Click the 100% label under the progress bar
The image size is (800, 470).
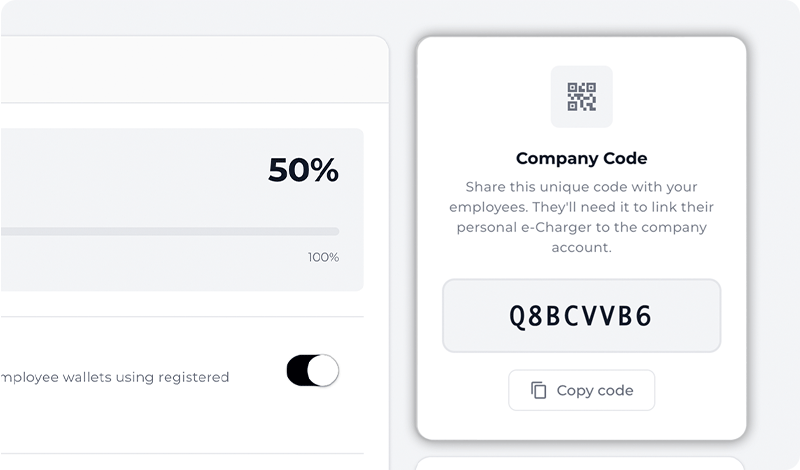(x=323, y=257)
